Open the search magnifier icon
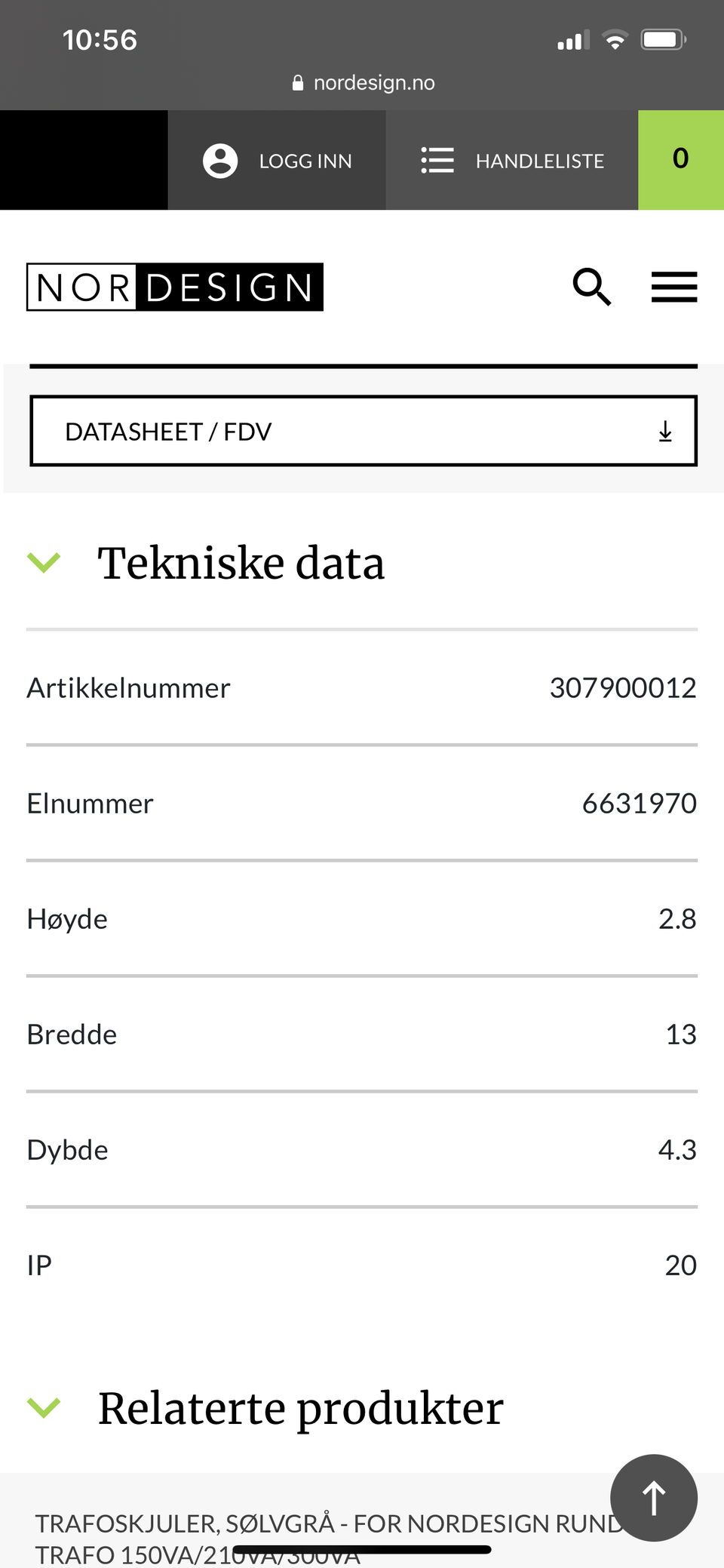724x1568 pixels. click(x=592, y=287)
